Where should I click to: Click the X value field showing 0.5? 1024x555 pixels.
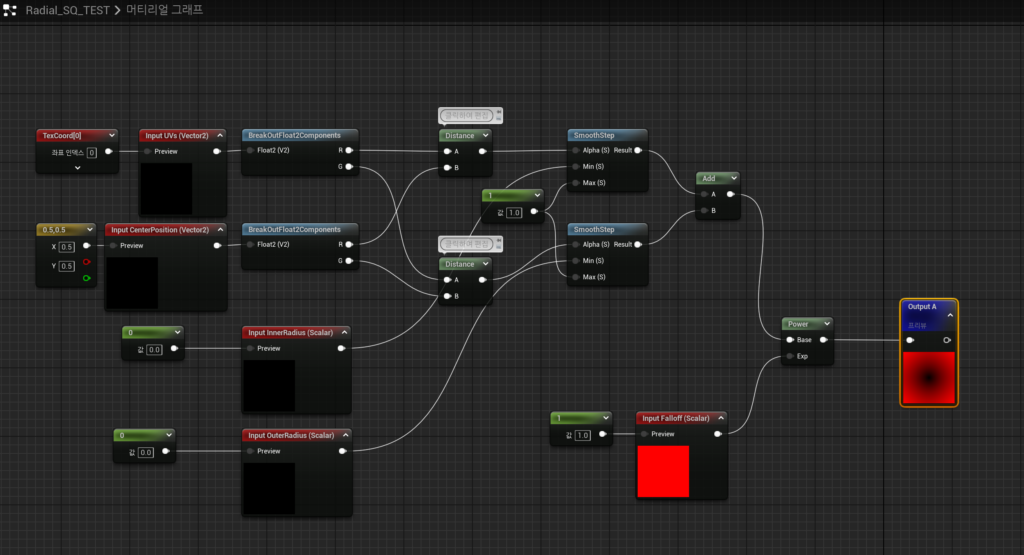pos(67,246)
